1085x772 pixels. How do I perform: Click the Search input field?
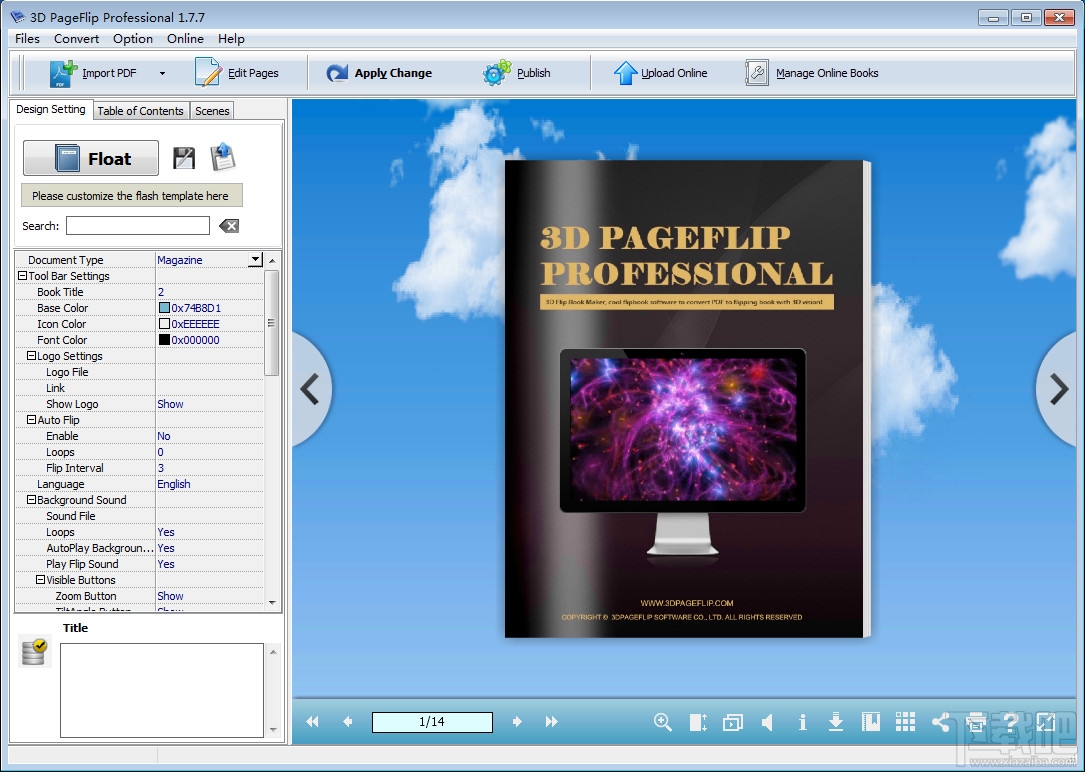tap(138, 226)
